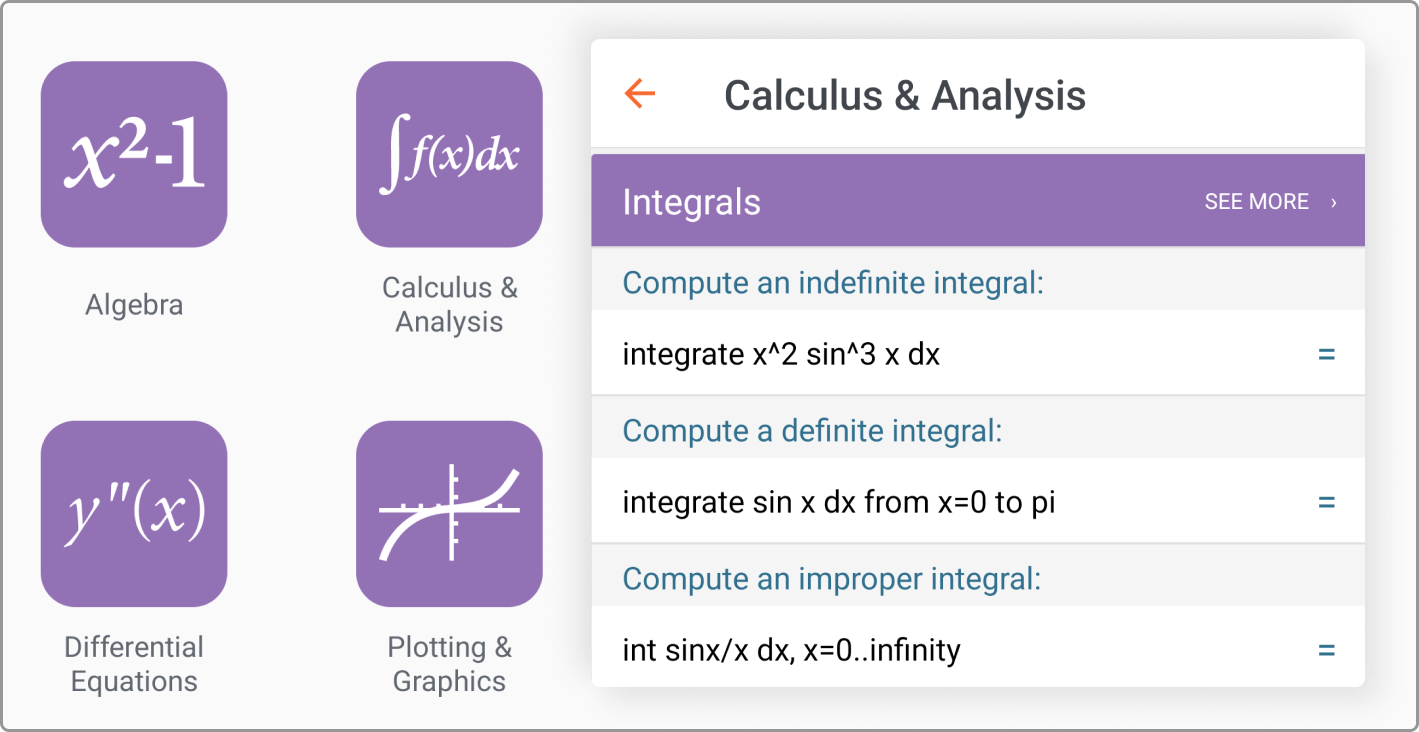The image size is (1419, 732).
Task: Open the Differential Equations y''(x) icon
Action: pos(134,513)
